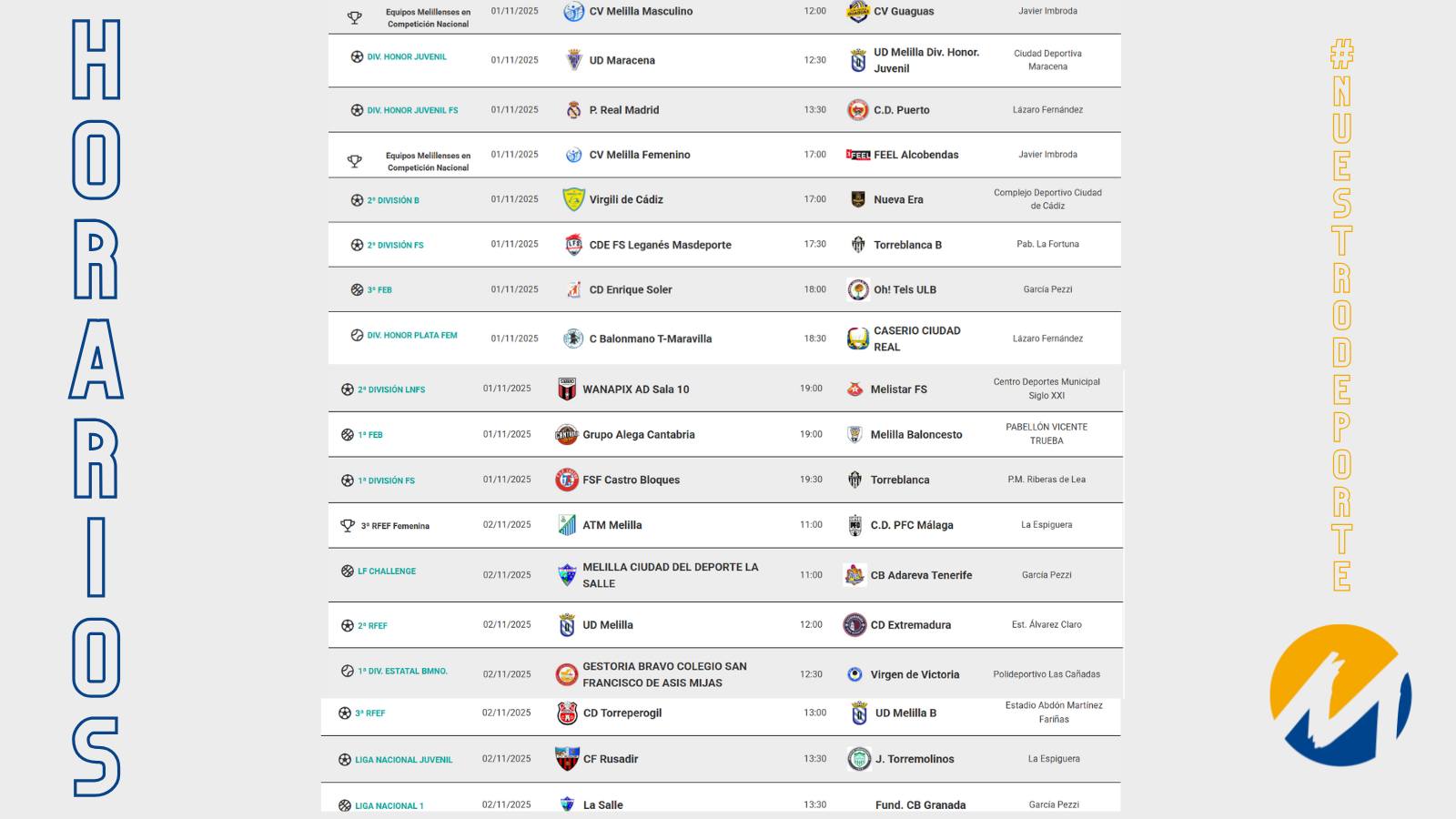Click the trophy icon beside 3ª RFEF Femenina

pos(347,526)
